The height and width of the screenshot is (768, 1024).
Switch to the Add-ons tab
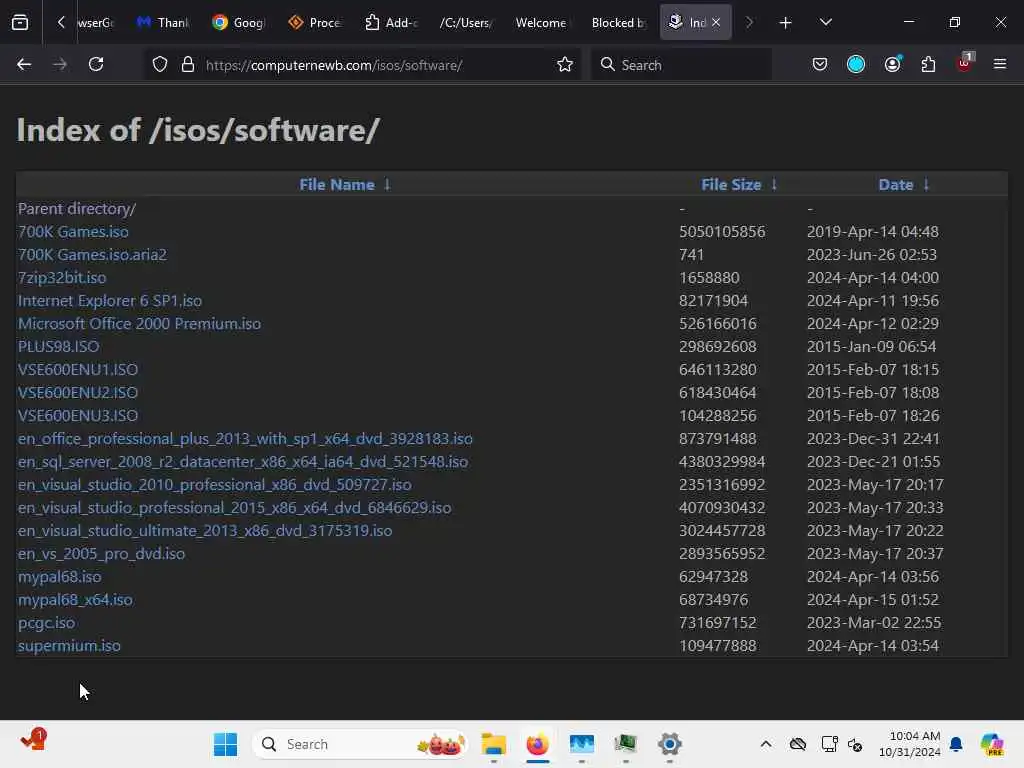(x=391, y=23)
